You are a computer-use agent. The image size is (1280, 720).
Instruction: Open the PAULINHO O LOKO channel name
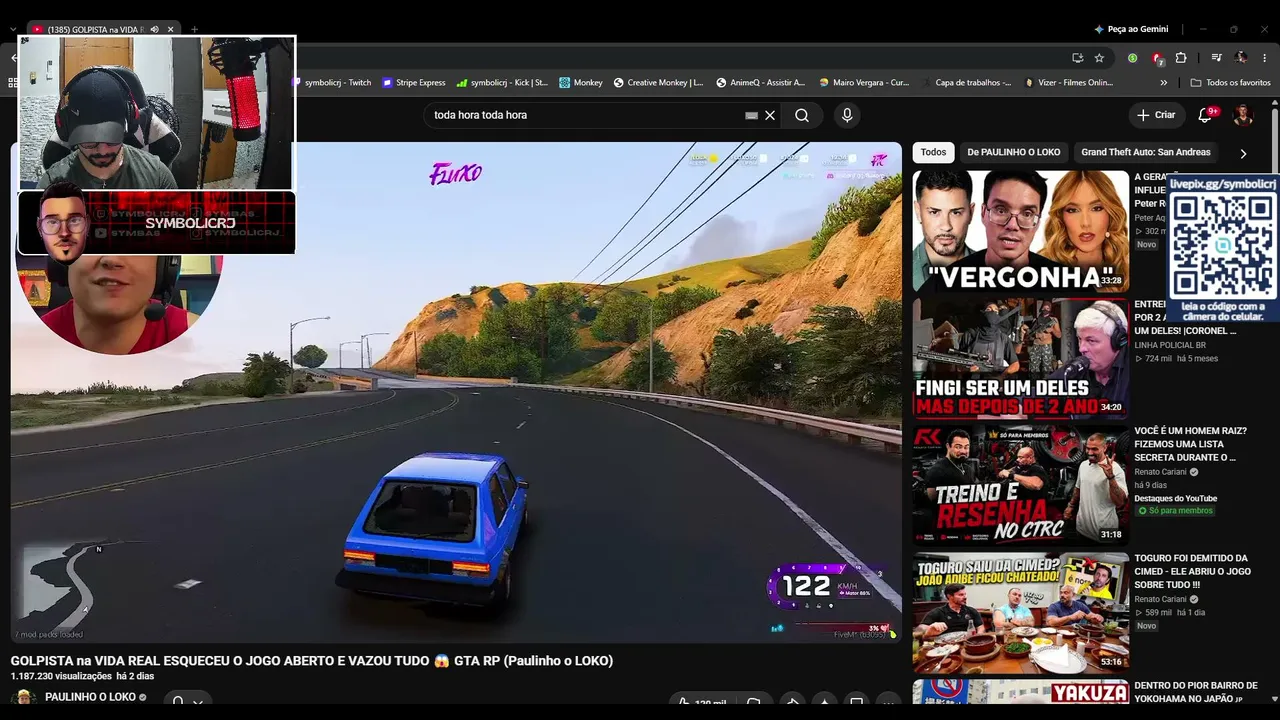[x=90, y=697]
